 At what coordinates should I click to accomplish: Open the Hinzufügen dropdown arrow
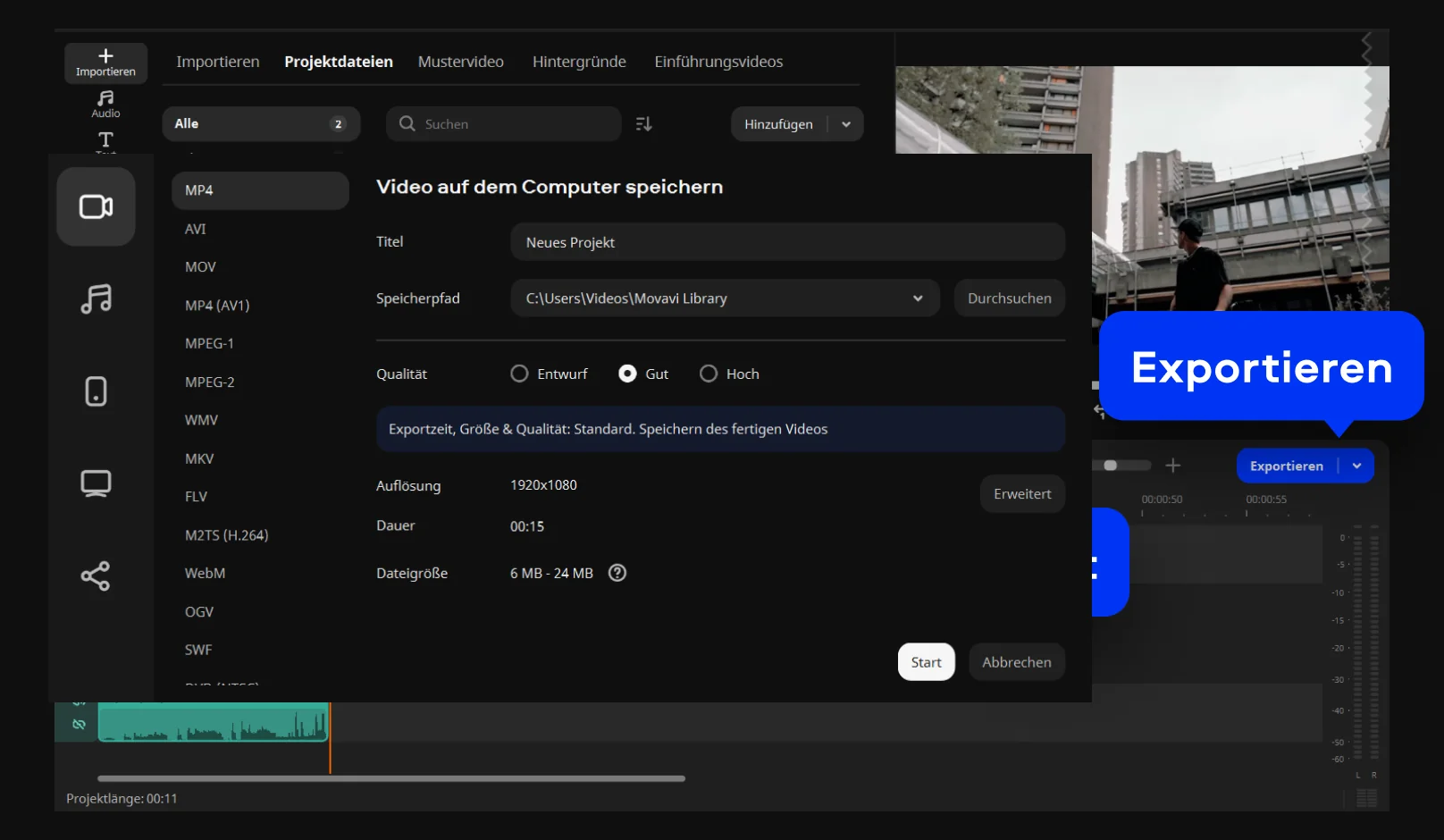846,124
